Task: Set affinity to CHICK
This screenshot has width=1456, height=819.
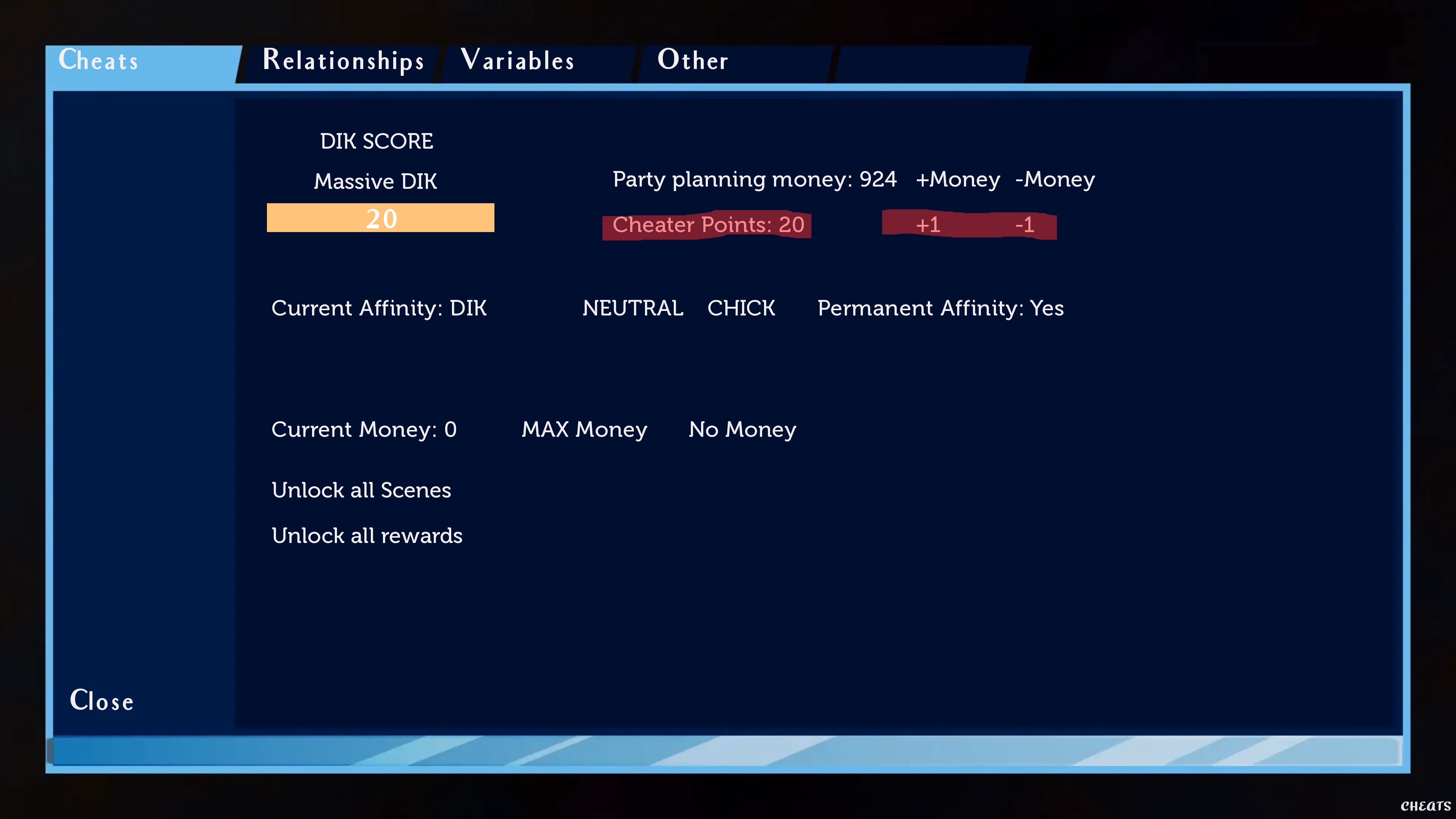Action: (x=741, y=308)
